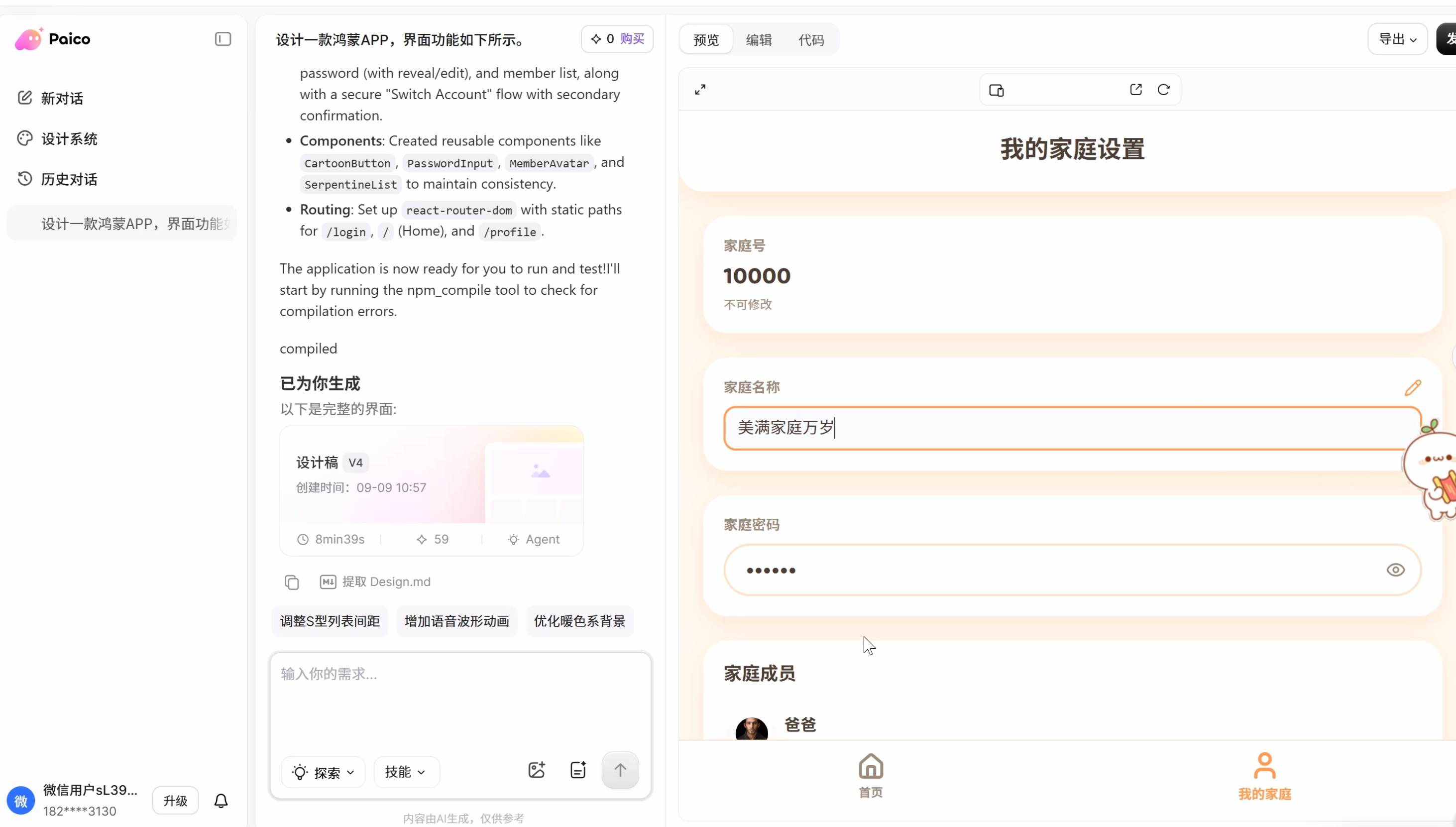Click the Agent mode label in card

(534, 539)
